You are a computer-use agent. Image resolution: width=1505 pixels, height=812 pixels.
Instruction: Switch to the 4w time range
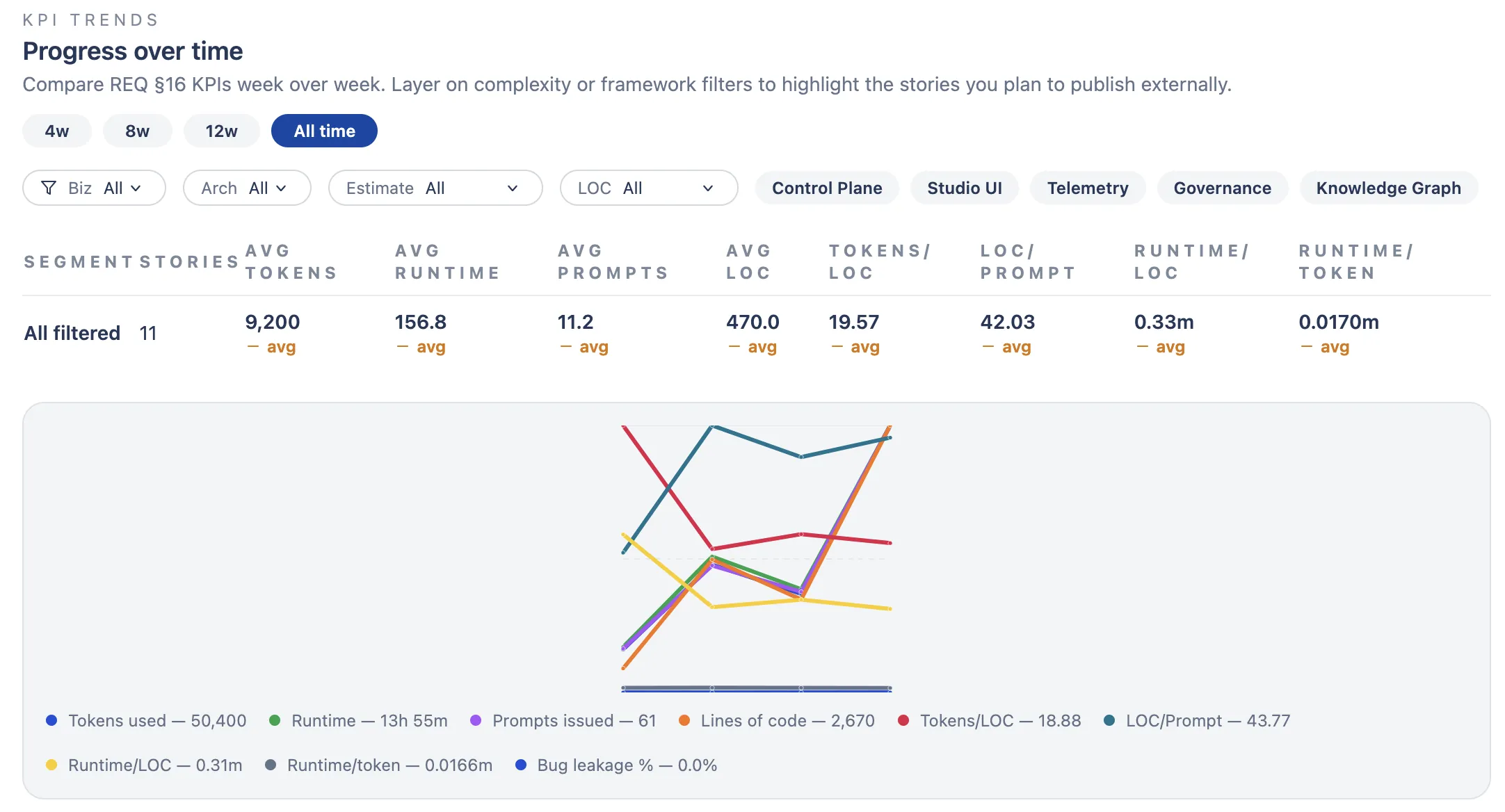coord(57,131)
